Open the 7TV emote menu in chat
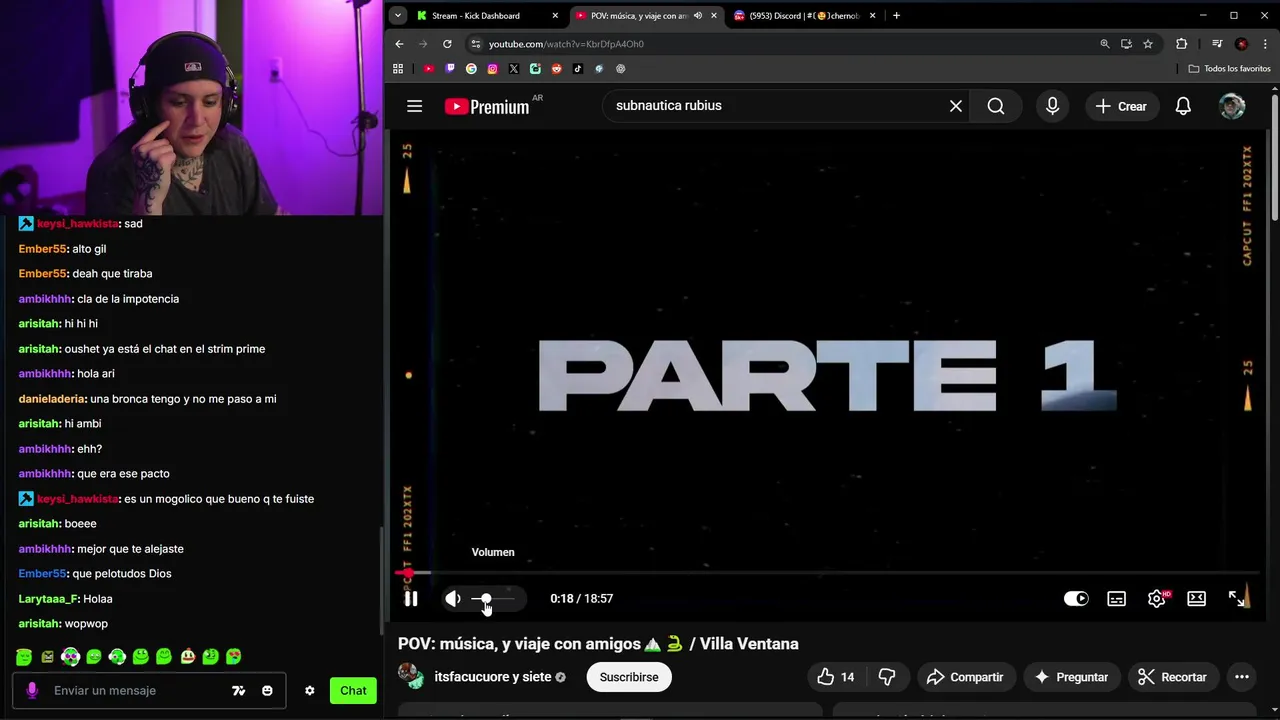This screenshot has width=1280, height=720. (x=239, y=691)
